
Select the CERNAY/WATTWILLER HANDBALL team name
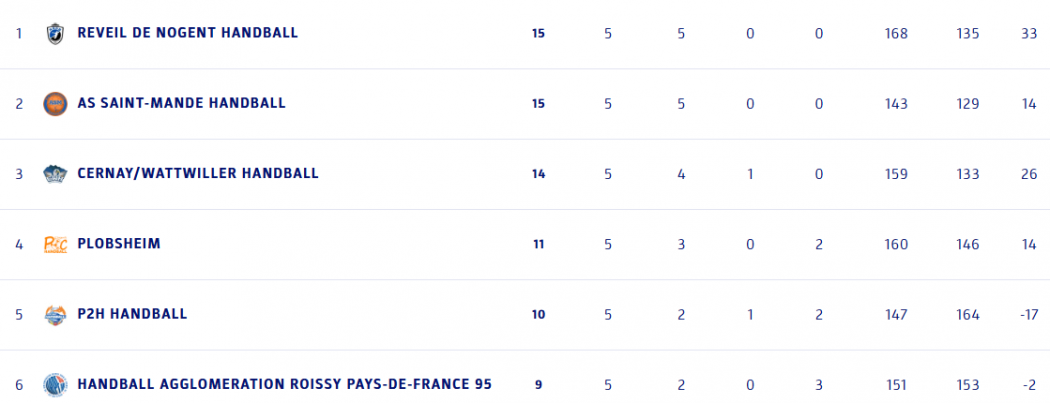(197, 173)
